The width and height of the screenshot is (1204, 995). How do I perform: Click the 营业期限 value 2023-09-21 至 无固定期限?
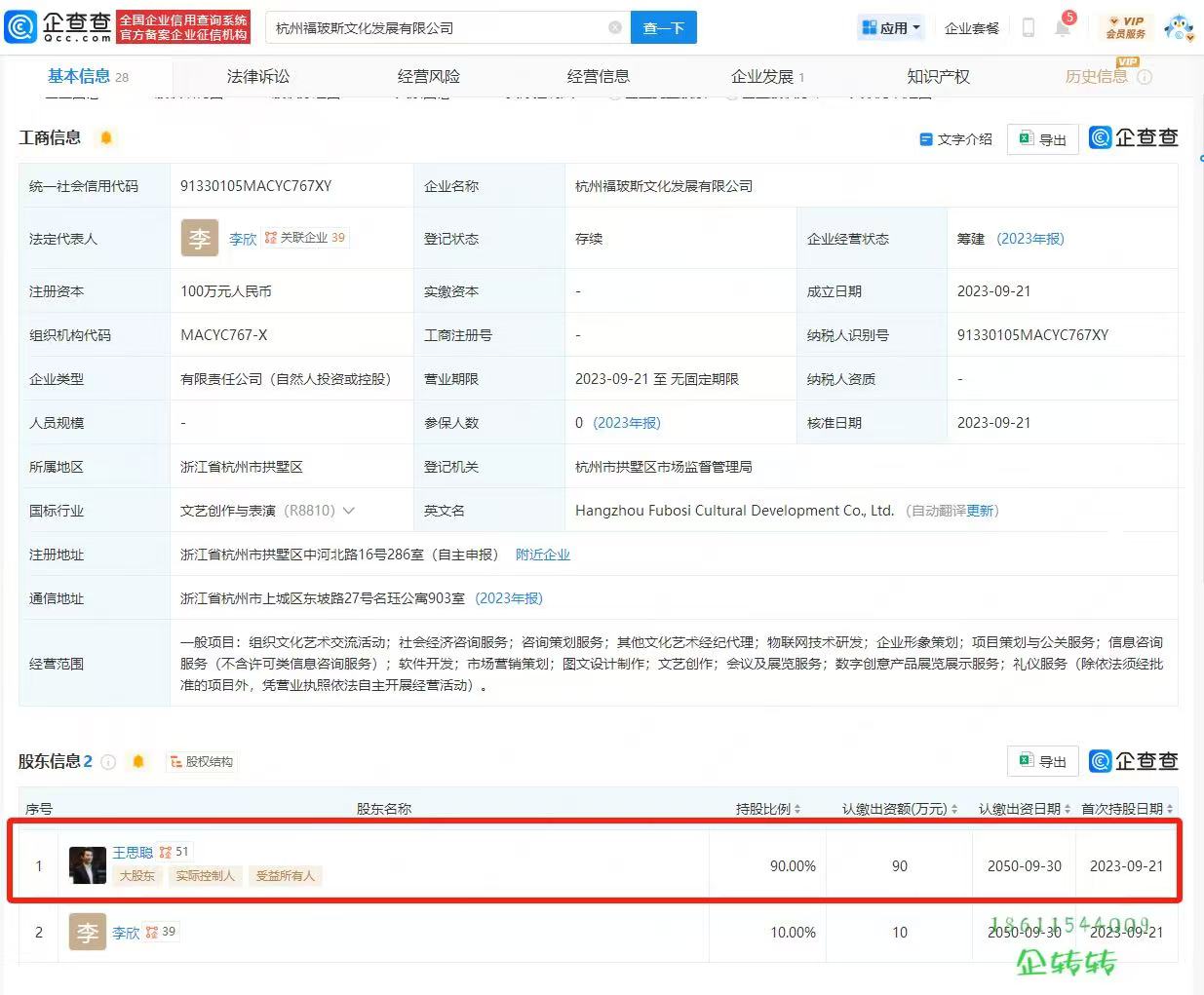tap(657, 379)
